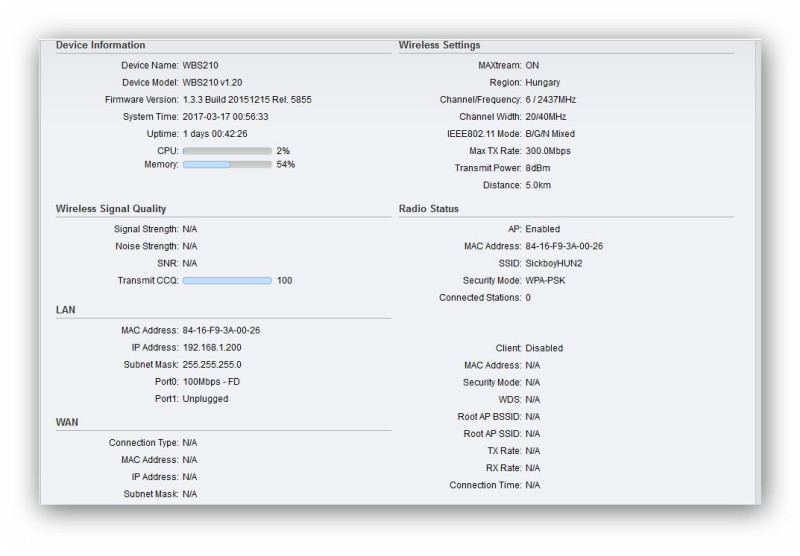The width and height of the screenshot is (800, 556).
Task: Click the Memory usage progress bar
Action: [x=227, y=164]
